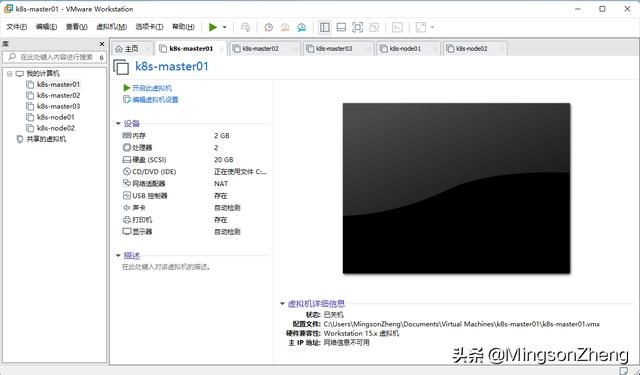This screenshot has width=640, height=375.
Task: Click the 内存 memory device icon
Action: (127, 135)
